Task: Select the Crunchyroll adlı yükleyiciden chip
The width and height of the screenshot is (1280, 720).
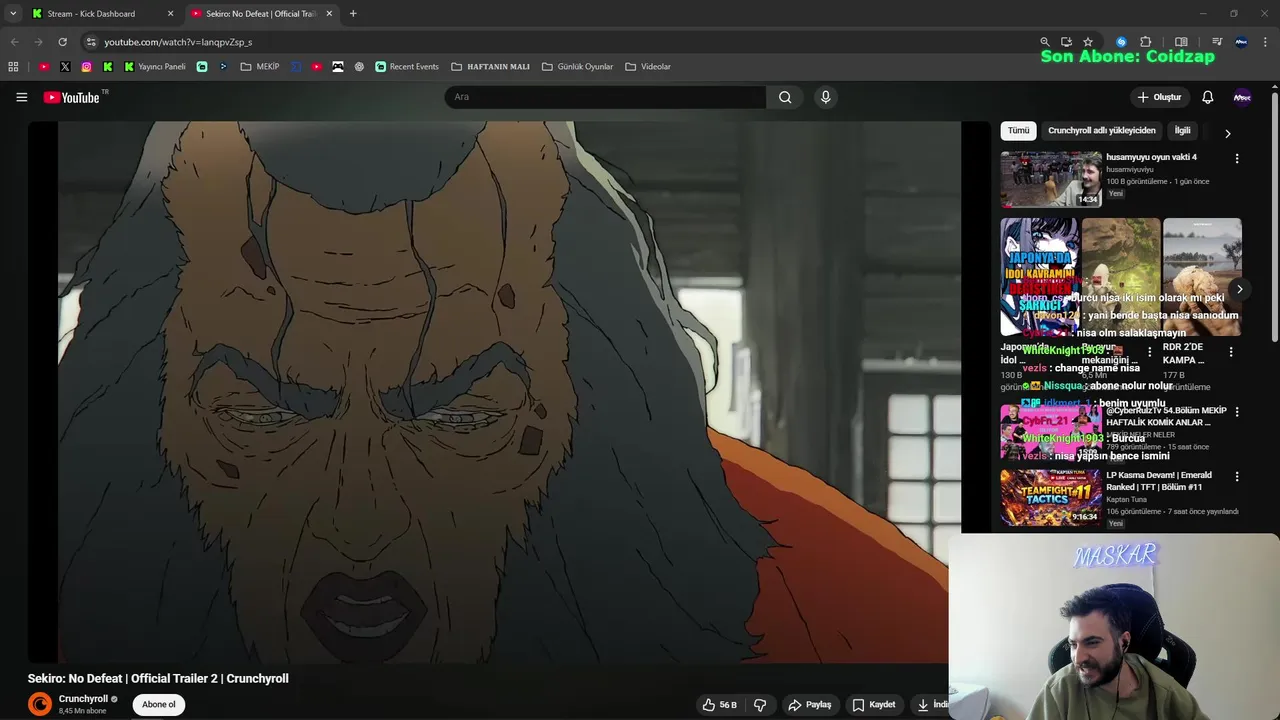Action: (1101, 131)
